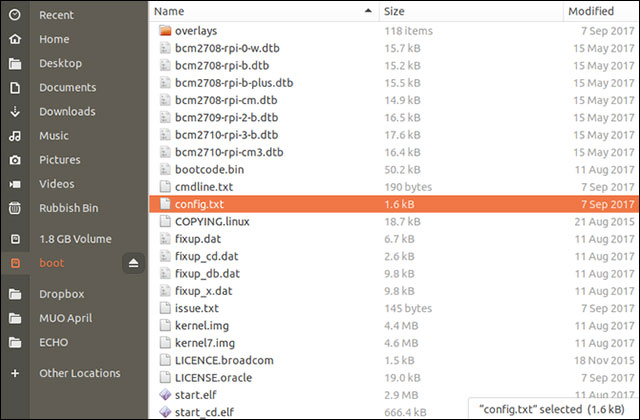Viewport: 640px width, 420px height.
Task: Select the file name LICENSE.oracle
Action: pyautogui.click(x=213, y=378)
